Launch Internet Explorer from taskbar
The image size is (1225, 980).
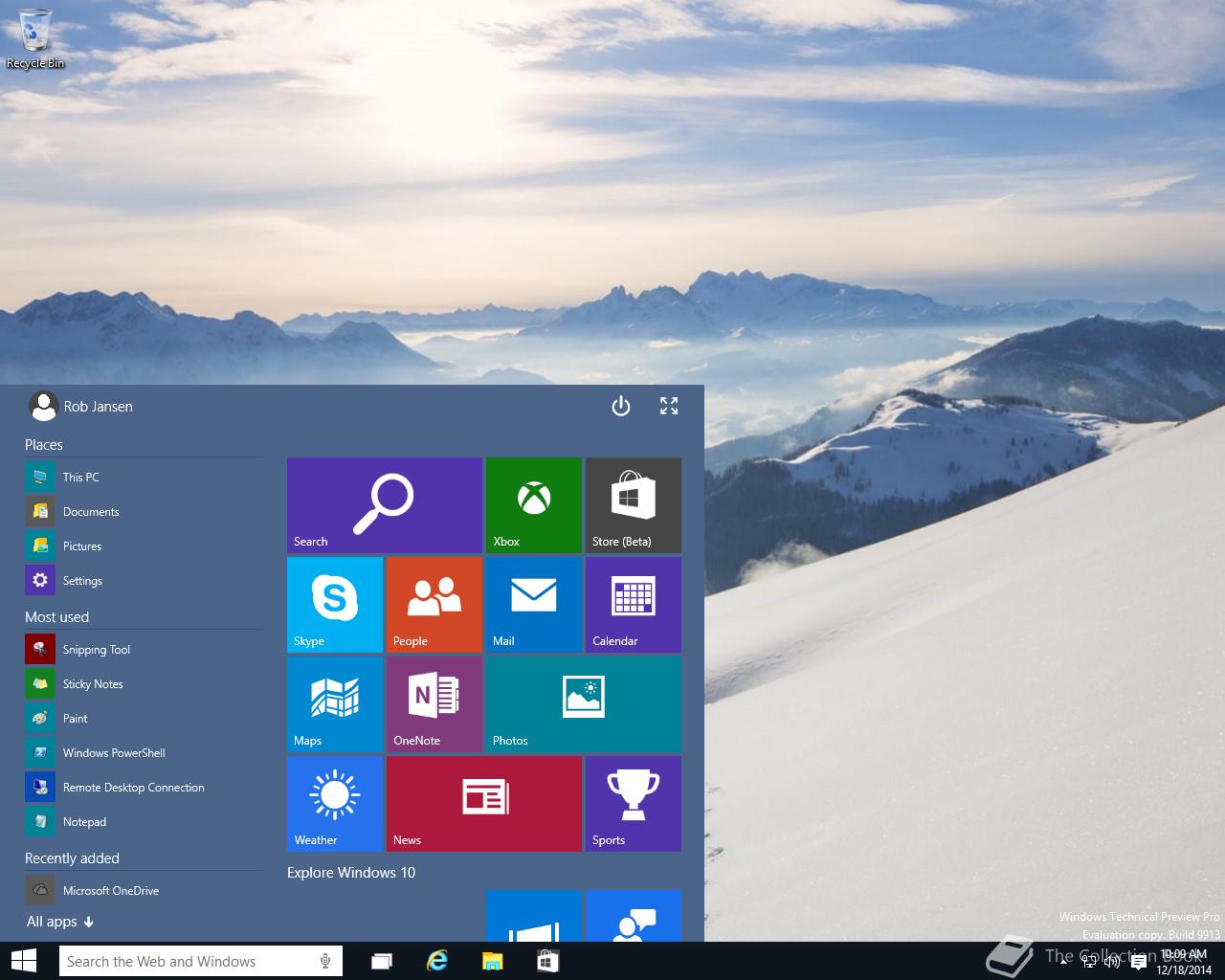(x=437, y=961)
